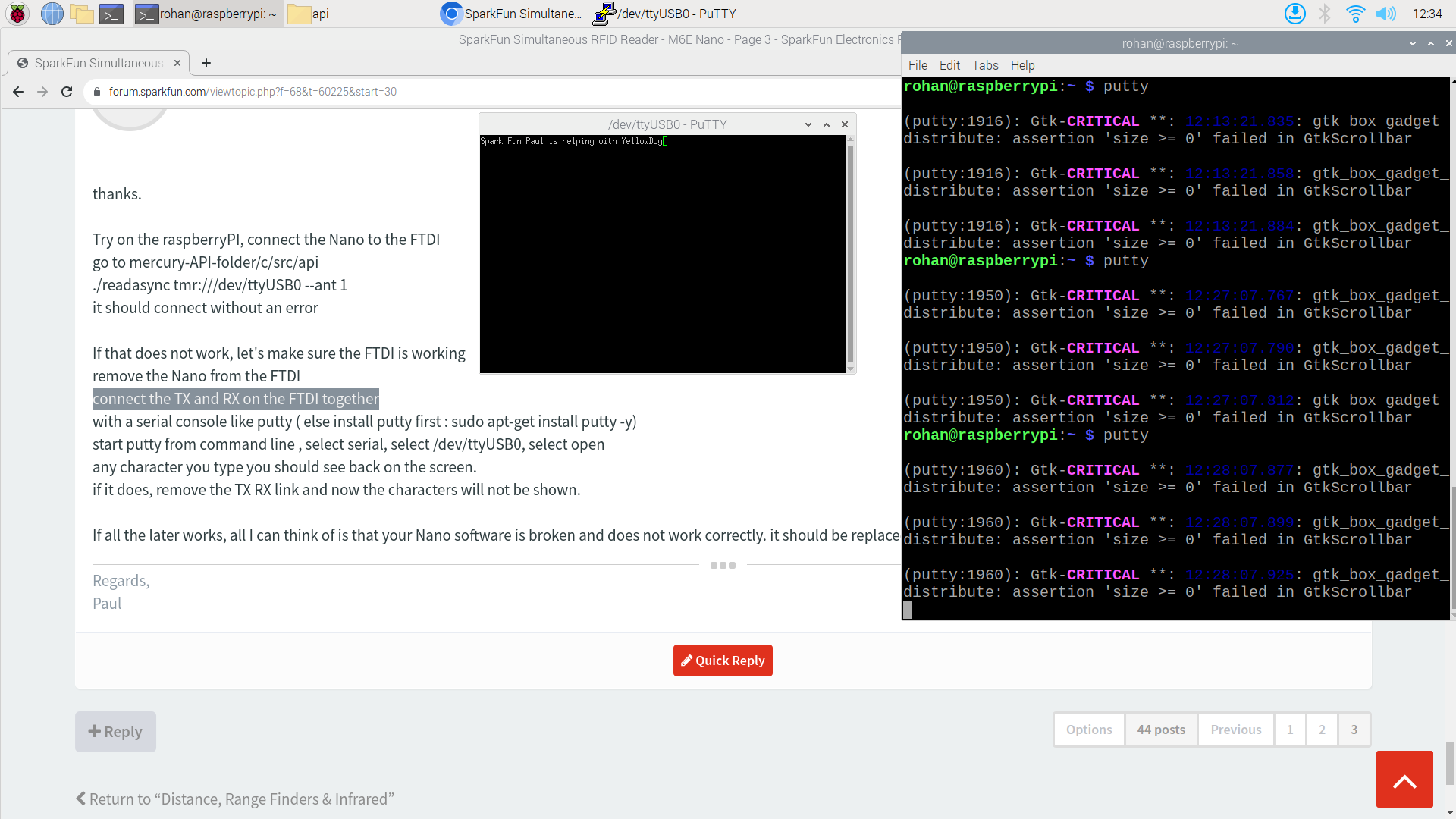The height and width of the screenshot is (819, 1456).
Task: Click the Bluetooth tray icon
Action: (1325, 14)
